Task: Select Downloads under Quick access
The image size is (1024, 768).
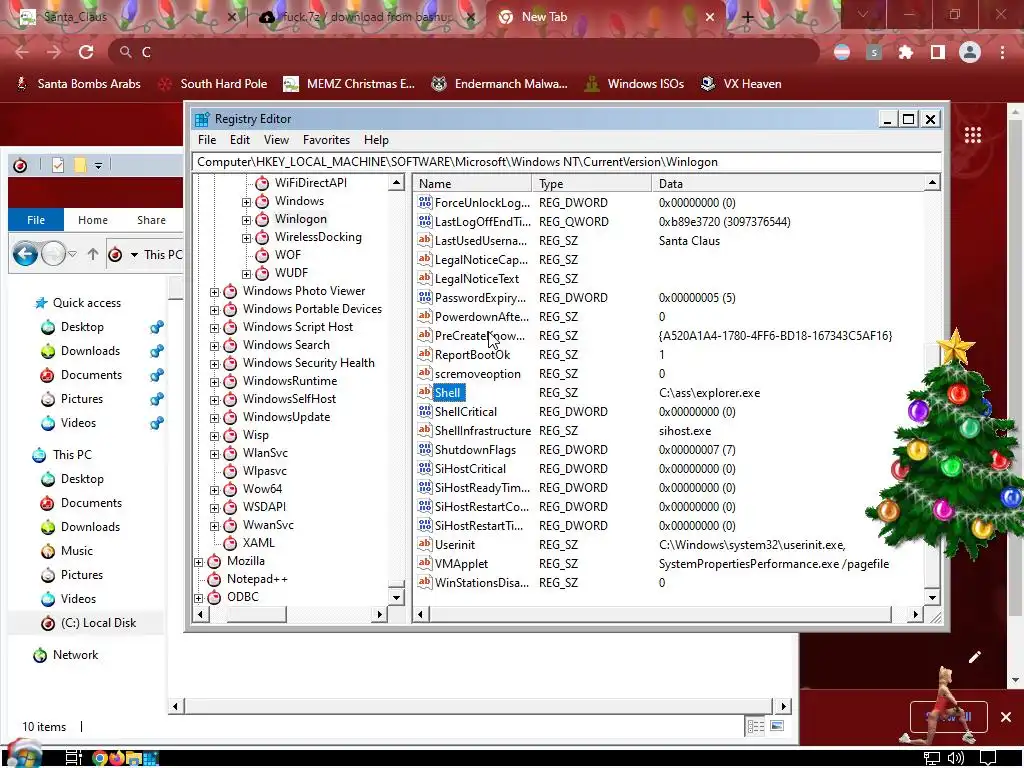Action: (x=90, y=351)
